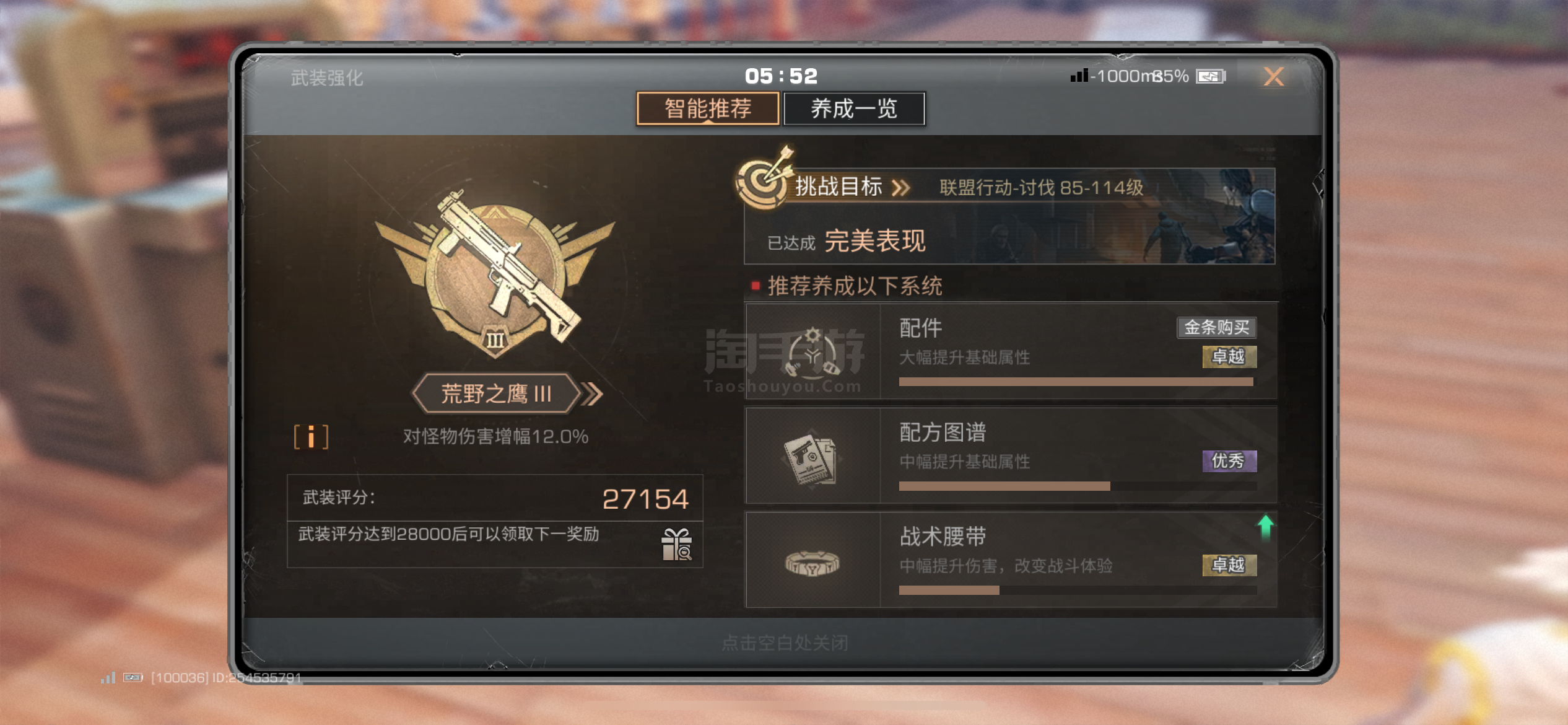
Task: Click the 配方图谱 progress bar
Action: [x=1078, y=486]
